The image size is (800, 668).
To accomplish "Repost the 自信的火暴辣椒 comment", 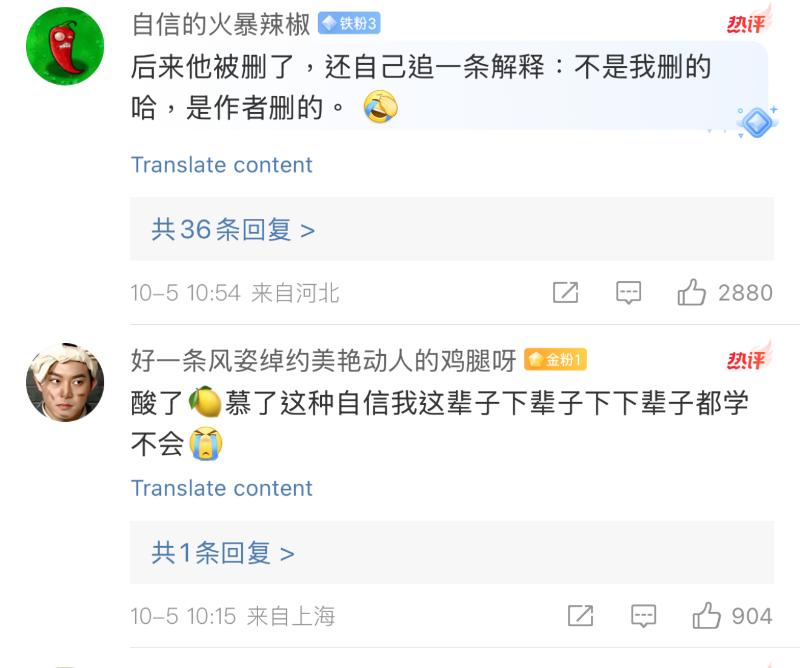I will click(565, 292).
